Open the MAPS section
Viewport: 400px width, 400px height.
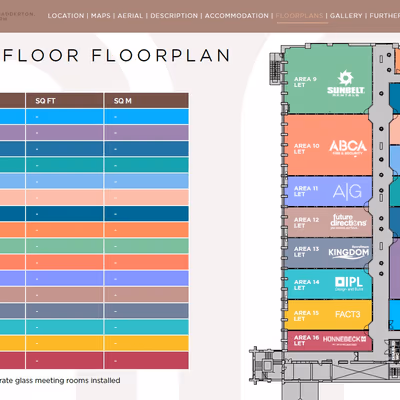101,16
